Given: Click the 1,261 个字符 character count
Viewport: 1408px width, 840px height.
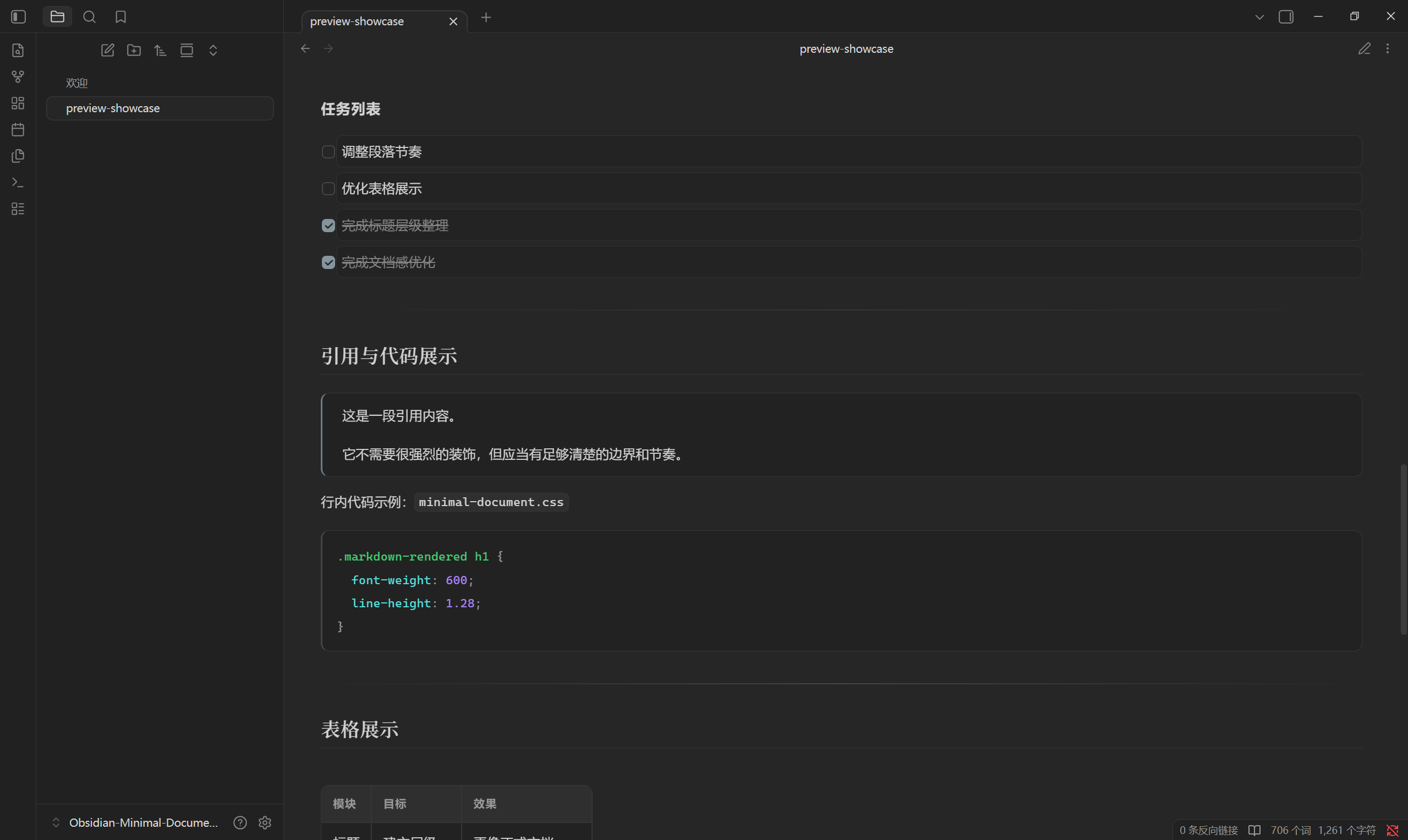Looking at the screenshot, I should coord(1347,831).
